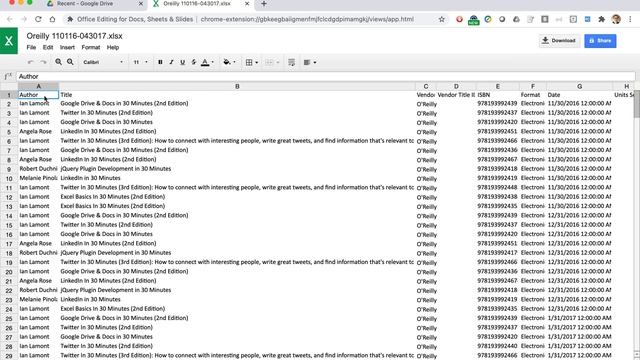Select row 5 header

tap(9, 132)
